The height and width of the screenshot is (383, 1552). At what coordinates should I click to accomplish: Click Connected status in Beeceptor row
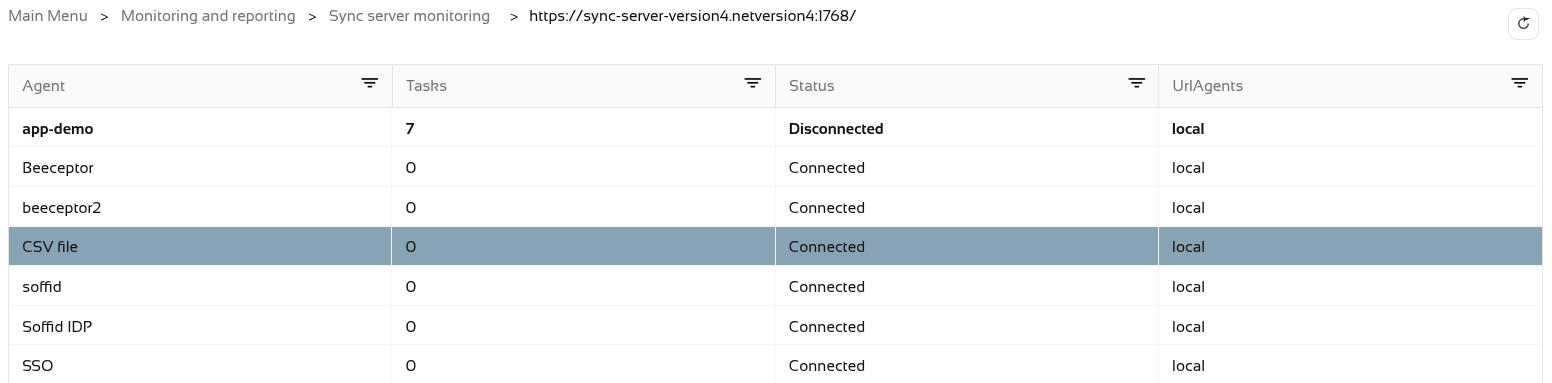point(827,168)
